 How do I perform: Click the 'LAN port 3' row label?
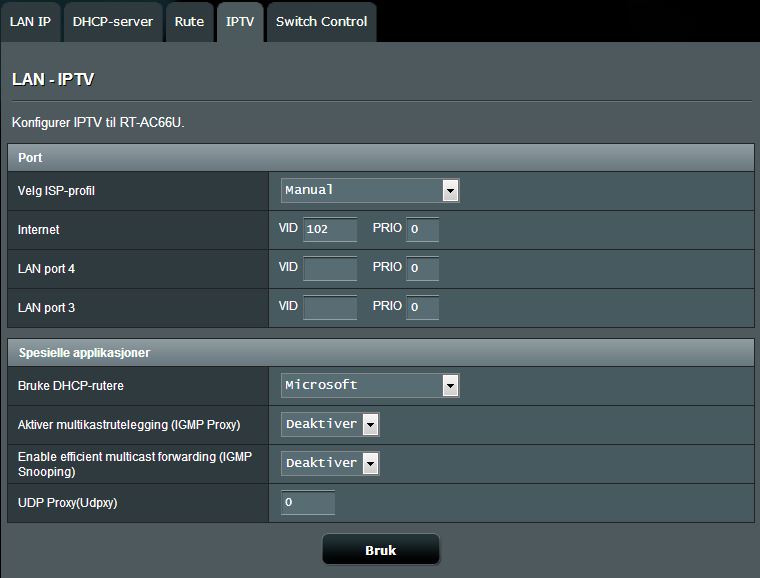(x=47, y=308)
